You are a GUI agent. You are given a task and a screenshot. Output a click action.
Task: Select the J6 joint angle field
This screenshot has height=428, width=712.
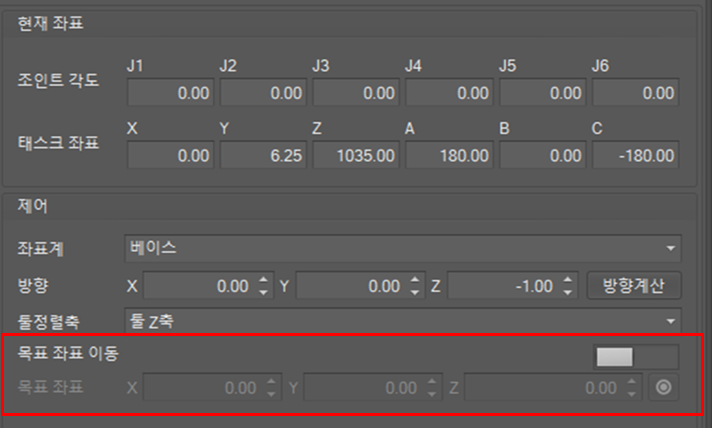coord(636,93)
